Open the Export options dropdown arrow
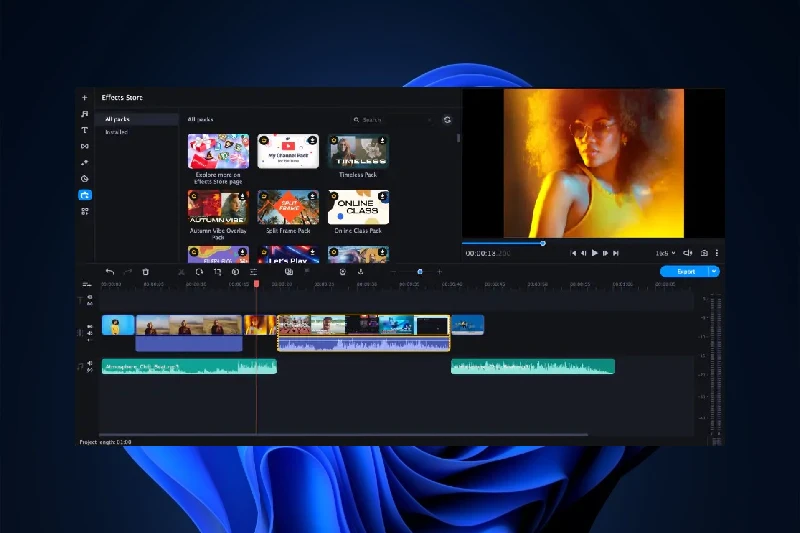Image resolution: width=800 pixels, height=533 pixels. 714,271
